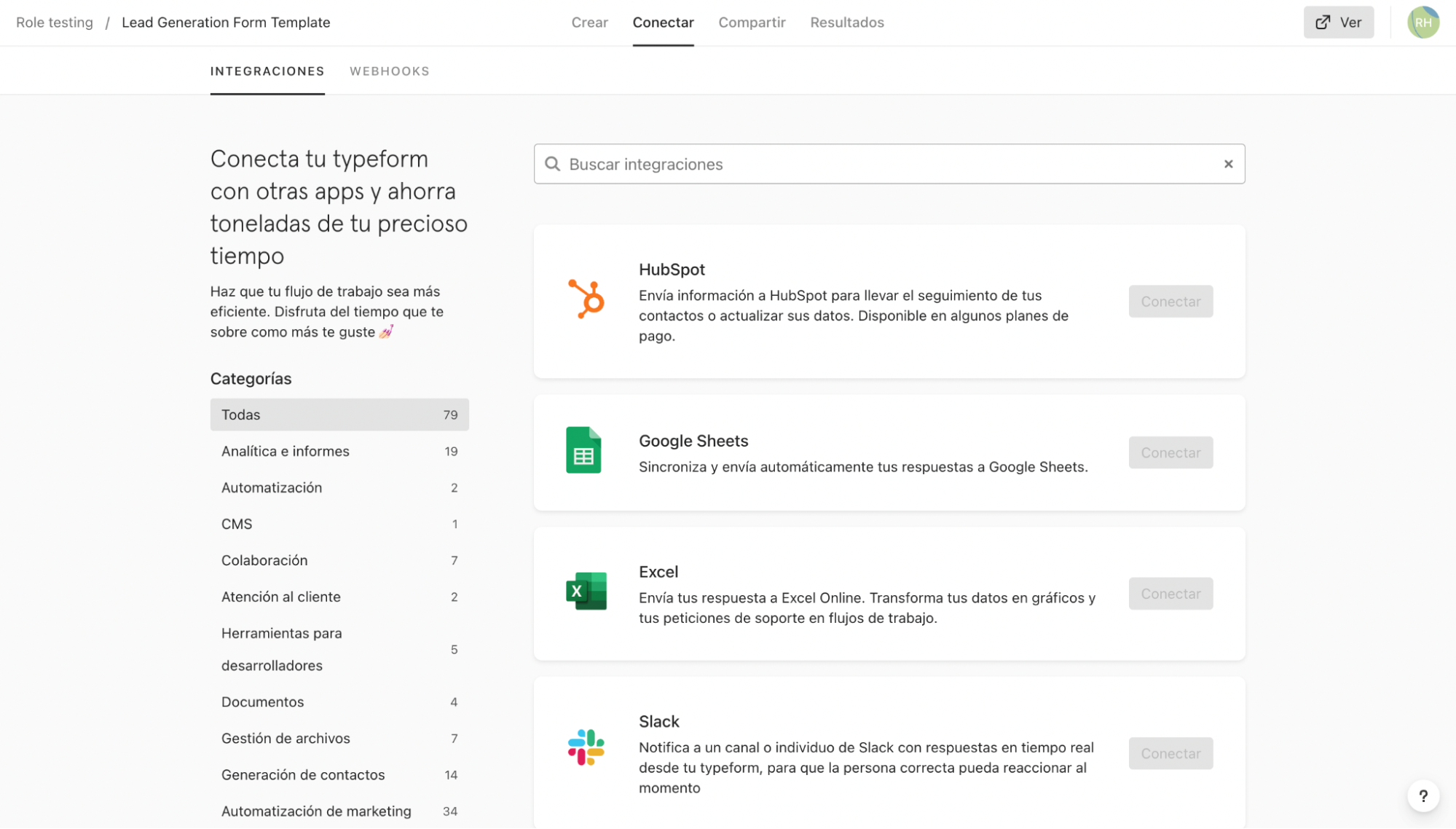
Task: Click the Slack card title
Action: (659, 722)
